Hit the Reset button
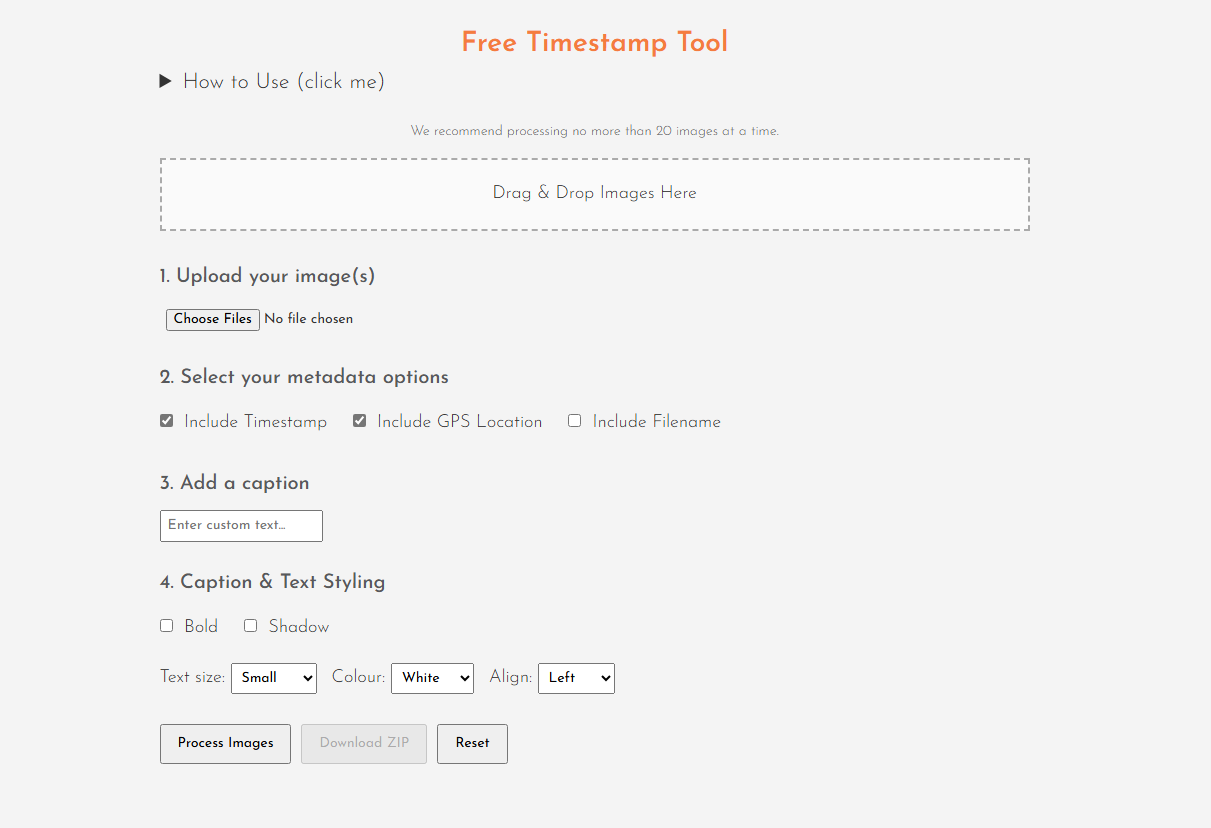 point(472,744)
